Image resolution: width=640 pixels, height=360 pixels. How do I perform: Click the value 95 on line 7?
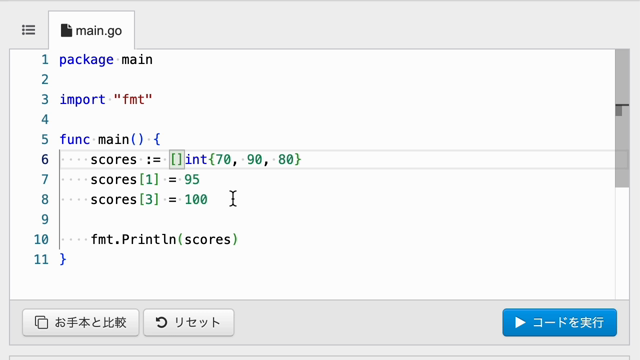[x=192, y=180]
